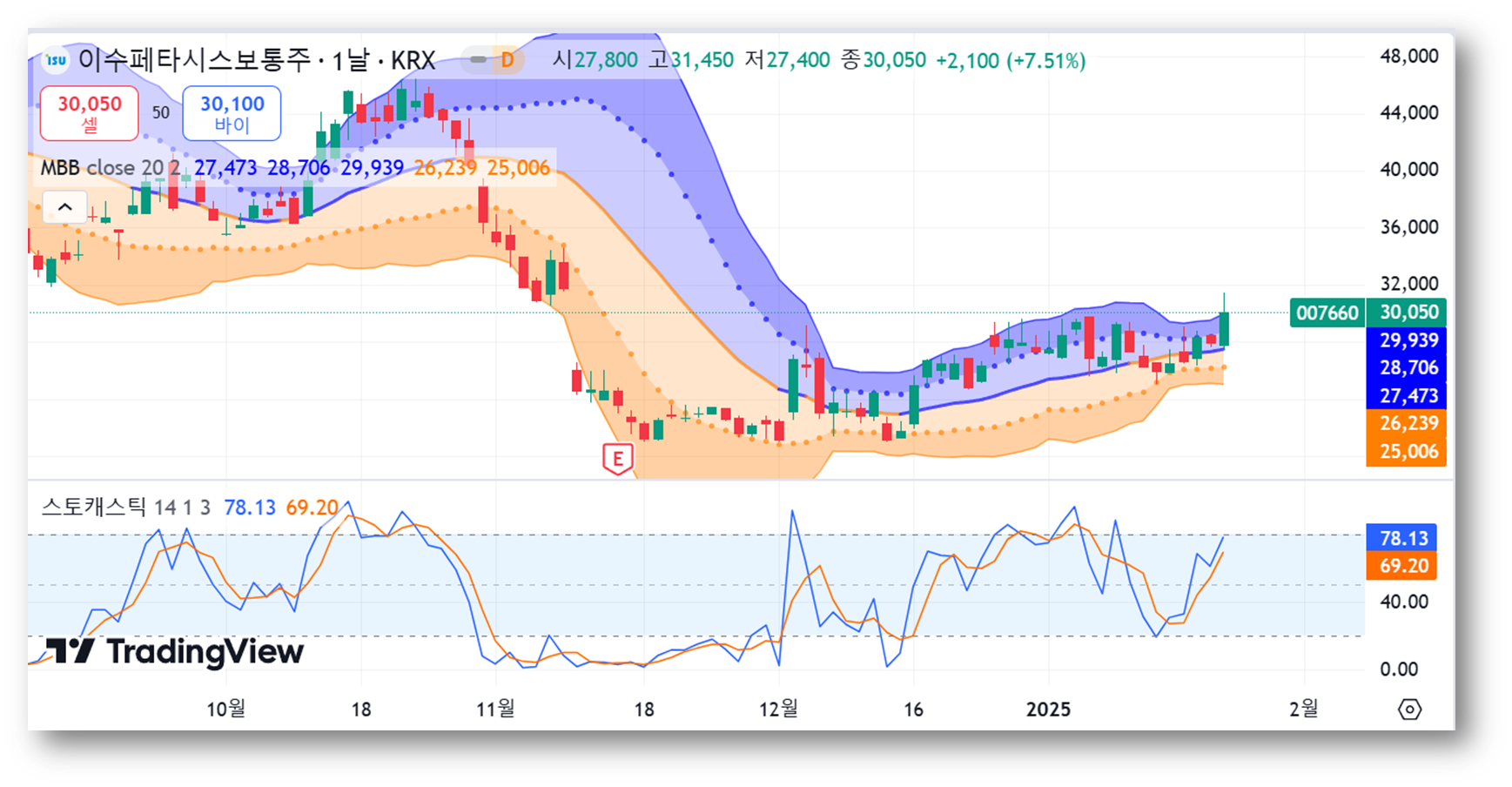The height and width of the screenshot is (787, 1512).
Task: Click the 10월 date axis label
Action: click(x=225, y=709)
